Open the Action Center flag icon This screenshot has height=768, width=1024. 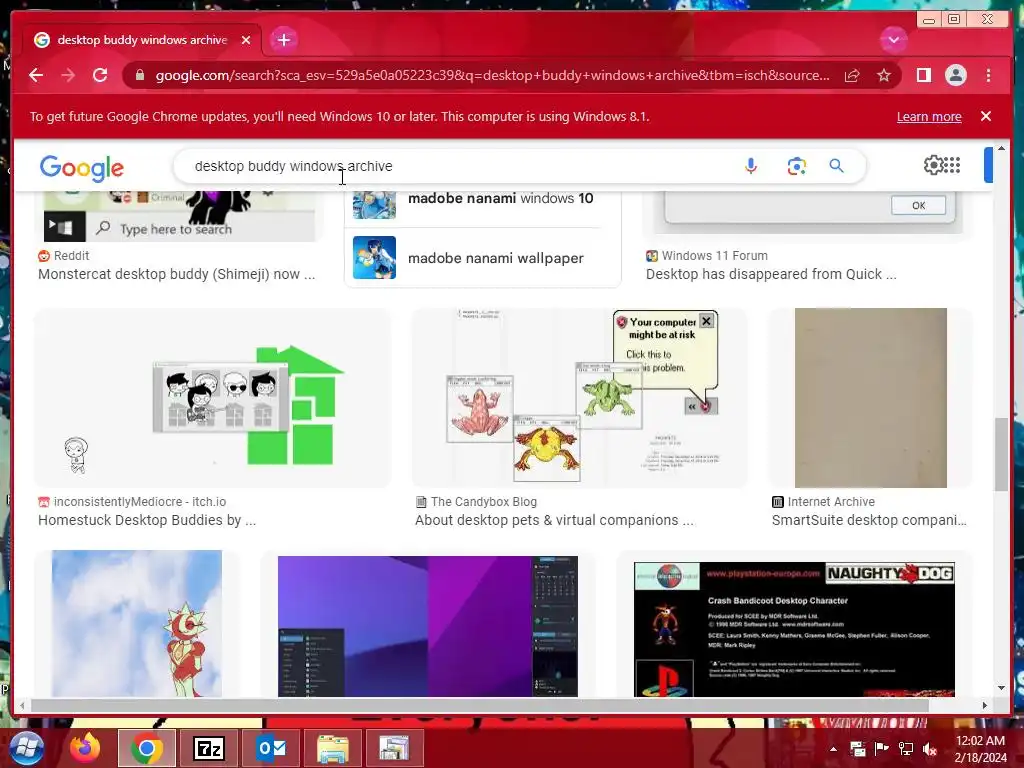coord(881,749)
